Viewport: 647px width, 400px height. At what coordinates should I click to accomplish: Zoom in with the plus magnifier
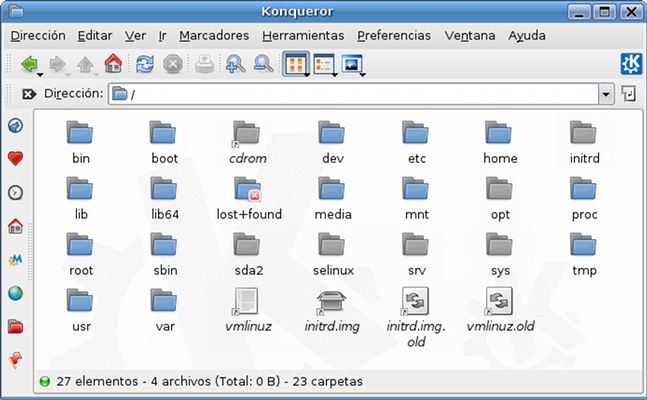(235, 64)
